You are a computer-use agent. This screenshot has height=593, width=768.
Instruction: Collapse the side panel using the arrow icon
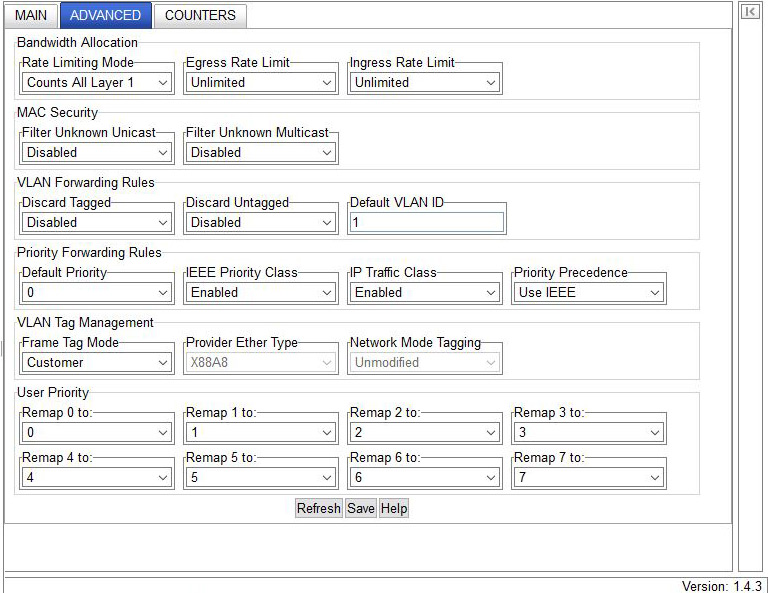(750, 11)
